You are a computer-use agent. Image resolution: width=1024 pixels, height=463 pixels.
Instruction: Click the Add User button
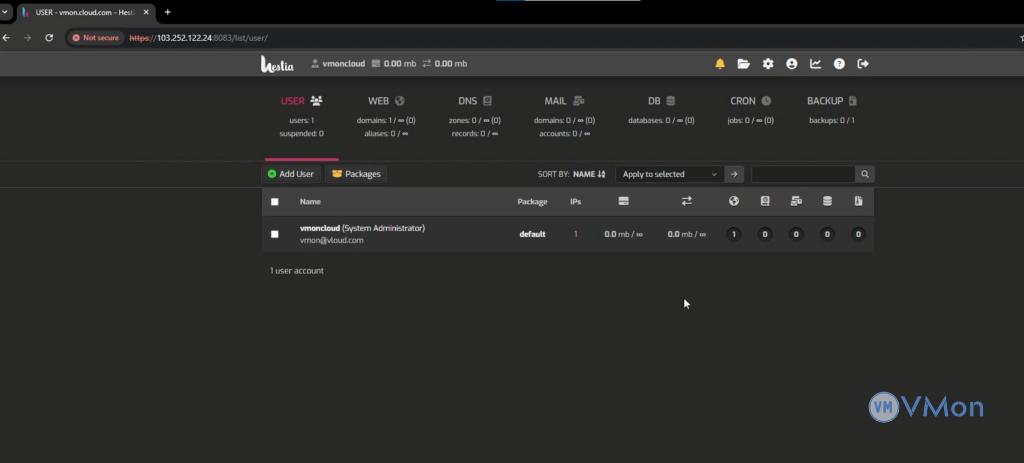[x=291, y=174]
